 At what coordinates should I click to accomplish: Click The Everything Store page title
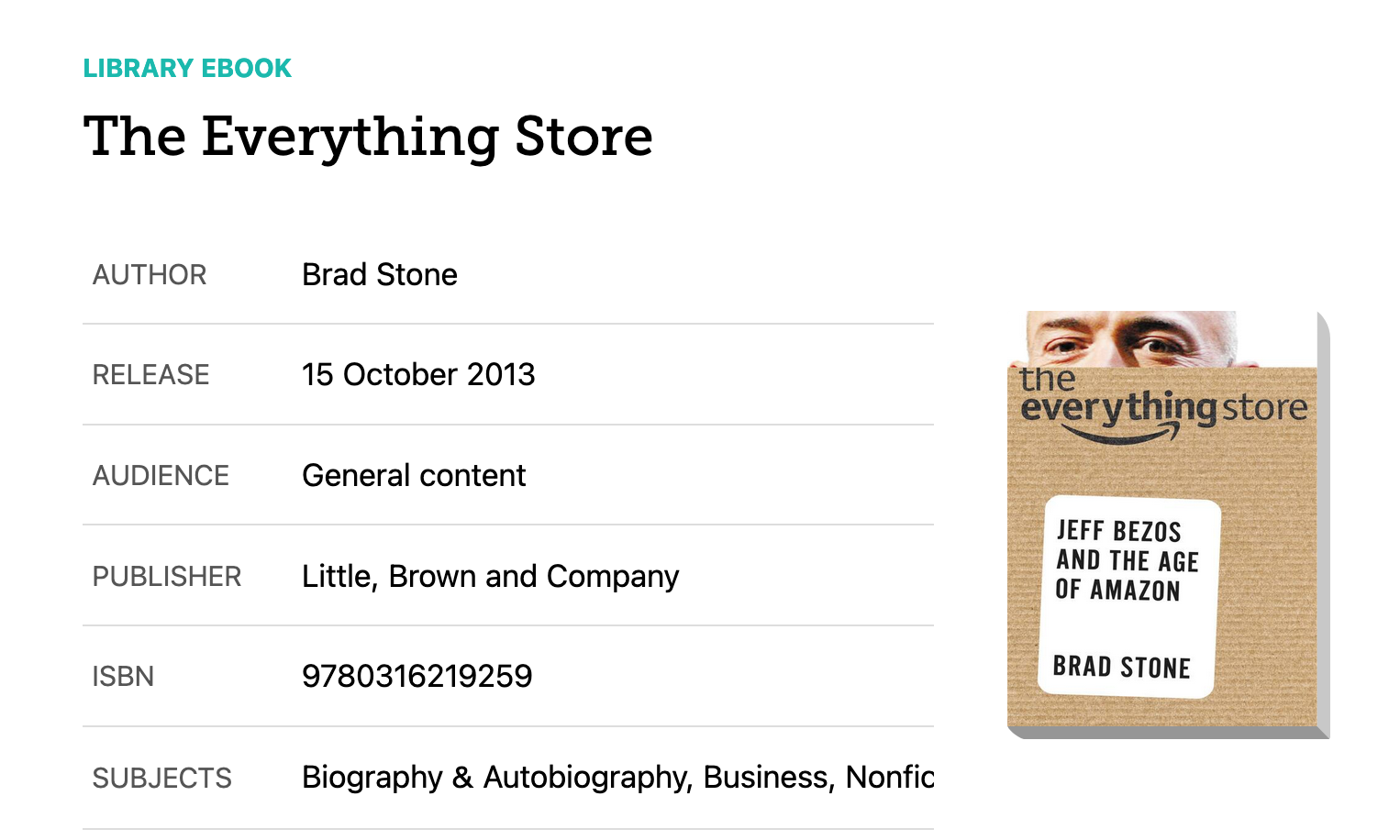pyautogui.click(x=368, y=138)
